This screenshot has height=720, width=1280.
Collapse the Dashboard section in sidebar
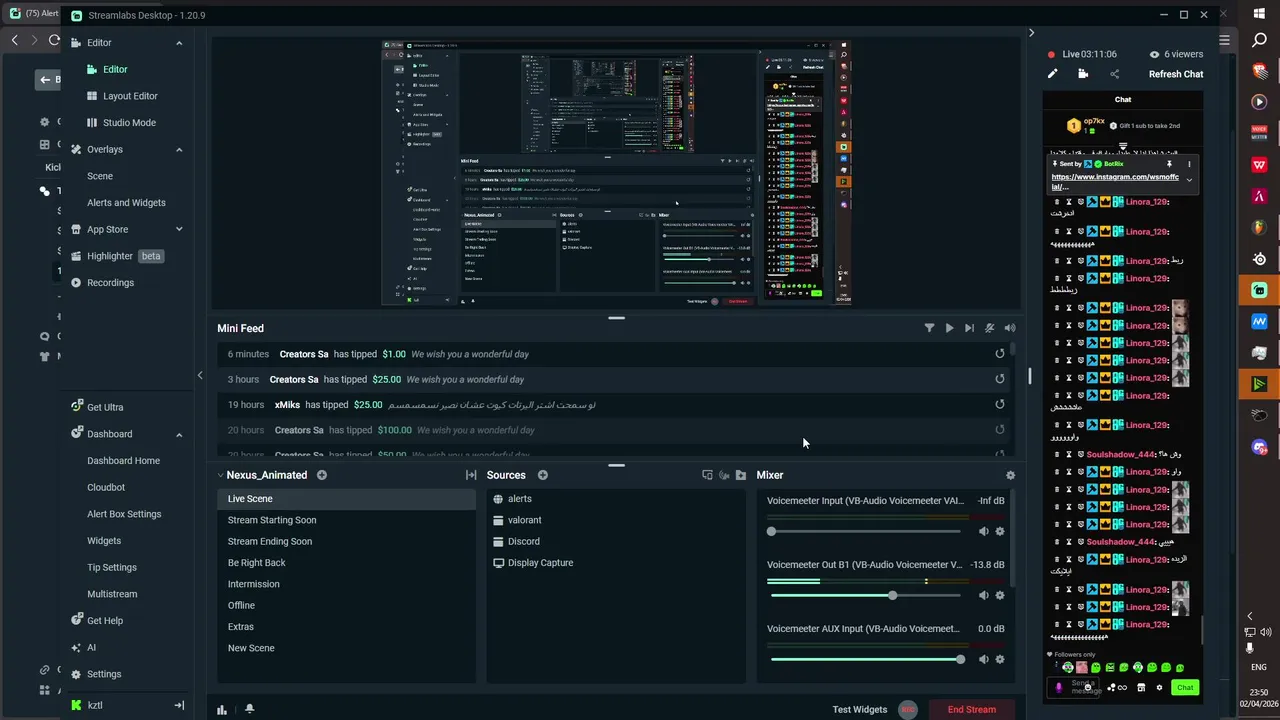(179, 435)
